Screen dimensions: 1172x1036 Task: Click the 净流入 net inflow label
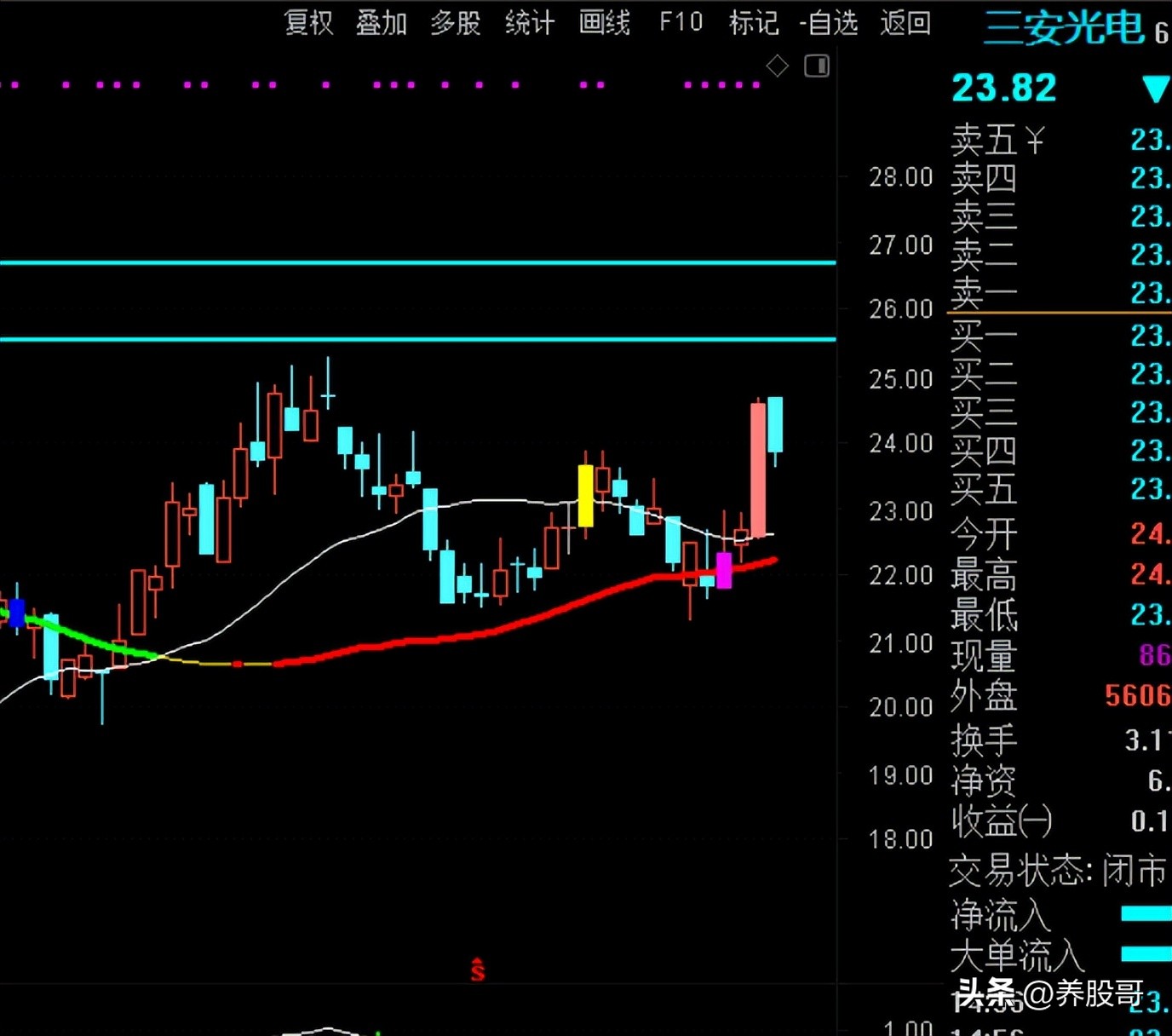coord(1001,916)
